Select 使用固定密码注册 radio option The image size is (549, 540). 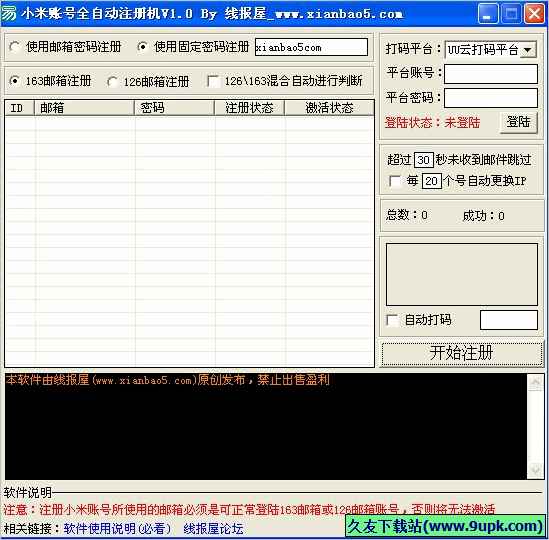[193, 47]
